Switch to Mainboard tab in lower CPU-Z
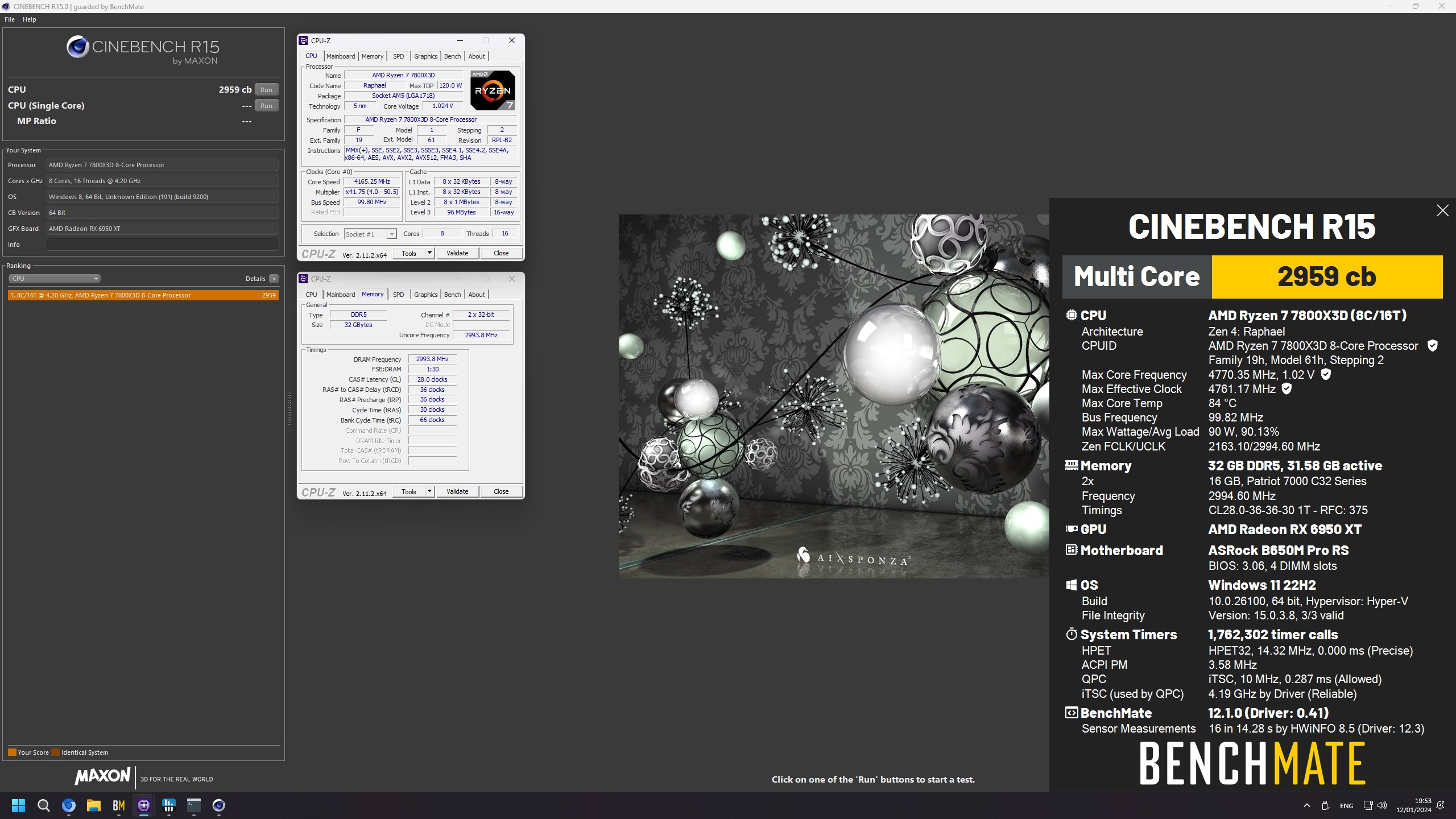This screenshot has height=819, width=1456. pos(341,295)
